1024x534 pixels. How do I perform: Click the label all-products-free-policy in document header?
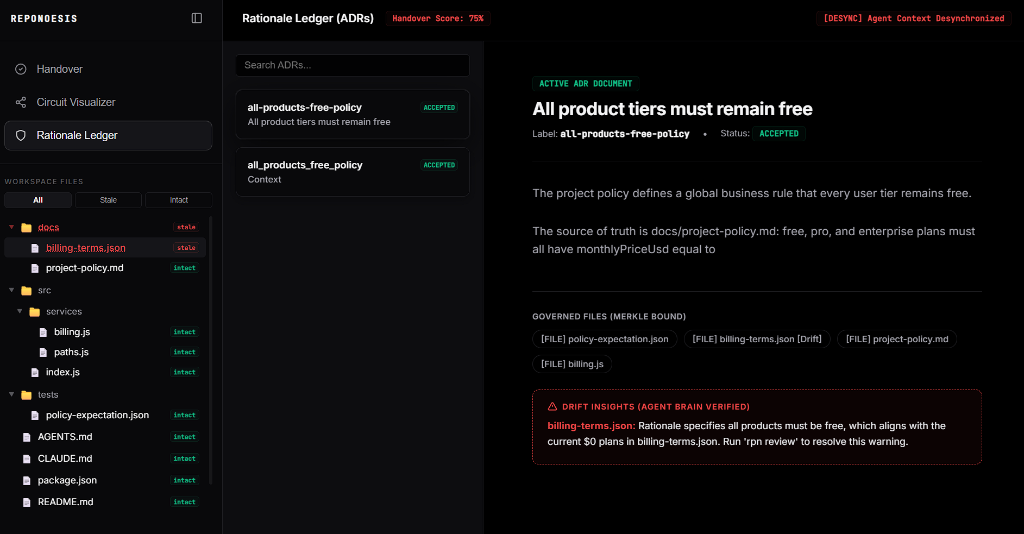click(624, 134)
